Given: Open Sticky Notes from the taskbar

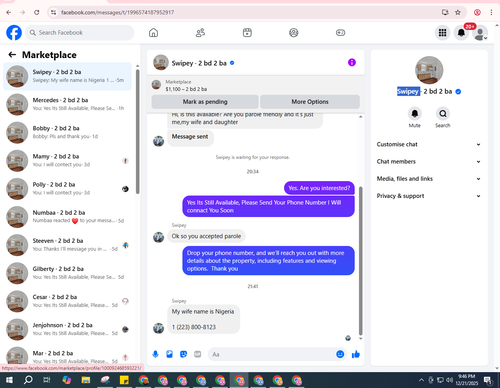Looking at the screenshot, I should coord(124,380).
